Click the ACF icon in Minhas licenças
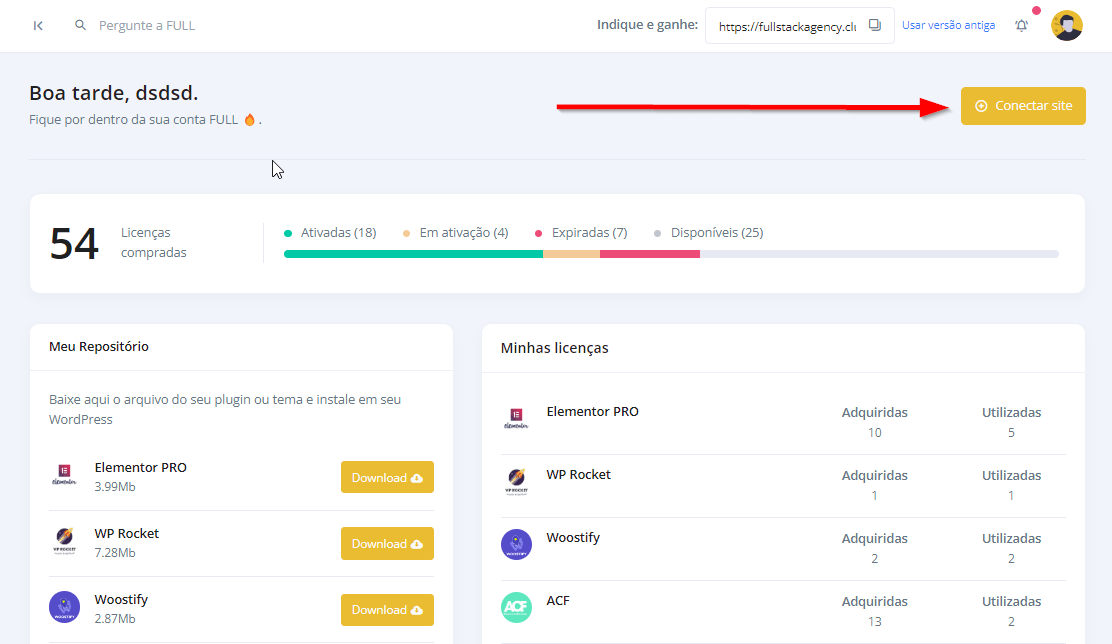This screenshot has width=1112, height=644. click(x=516, y=607)
